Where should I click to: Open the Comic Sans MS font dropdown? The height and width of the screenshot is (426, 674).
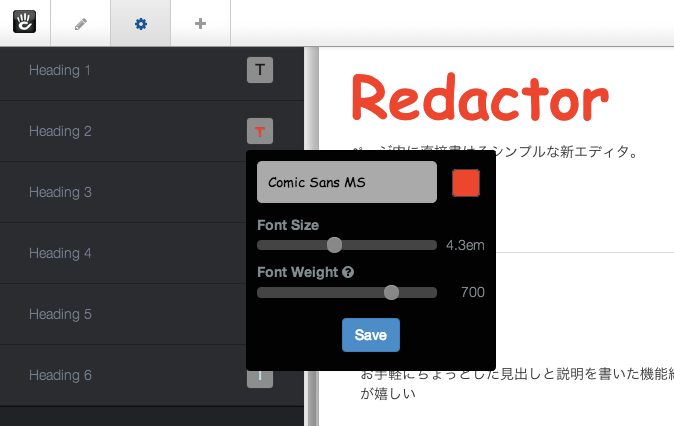347,183
